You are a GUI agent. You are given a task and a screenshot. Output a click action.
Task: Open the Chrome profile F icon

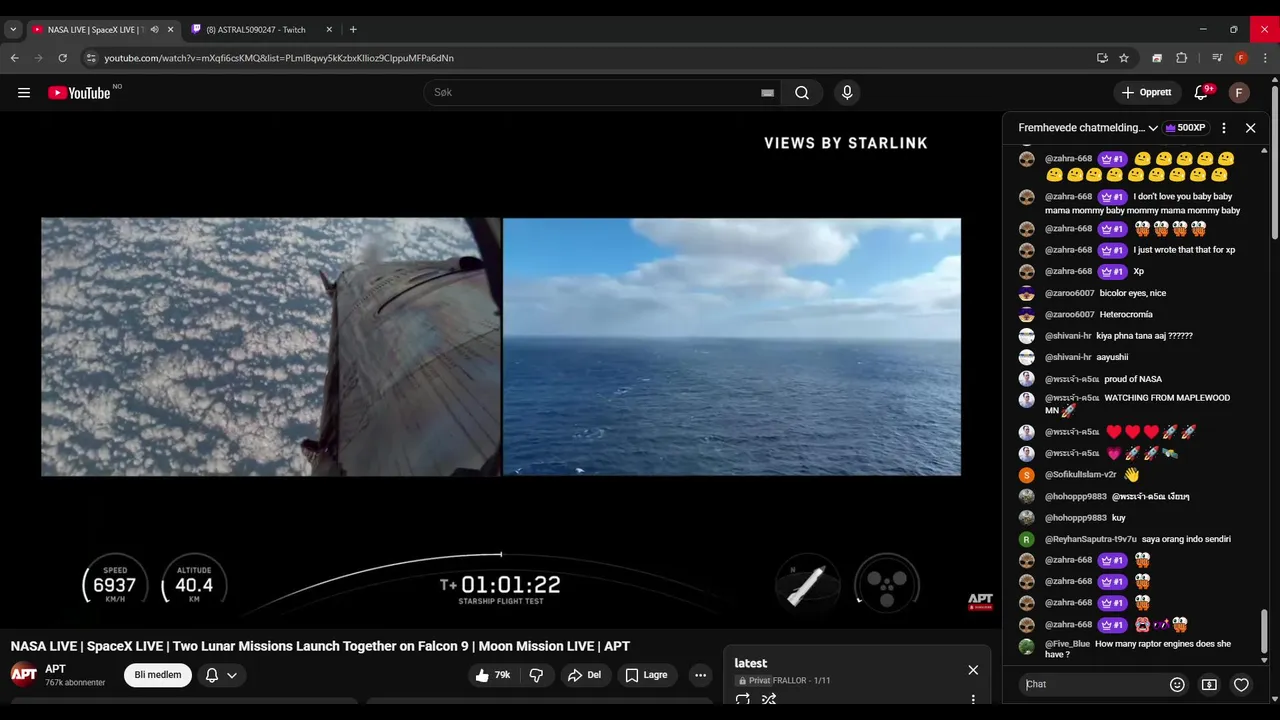tap(1241, 58)
